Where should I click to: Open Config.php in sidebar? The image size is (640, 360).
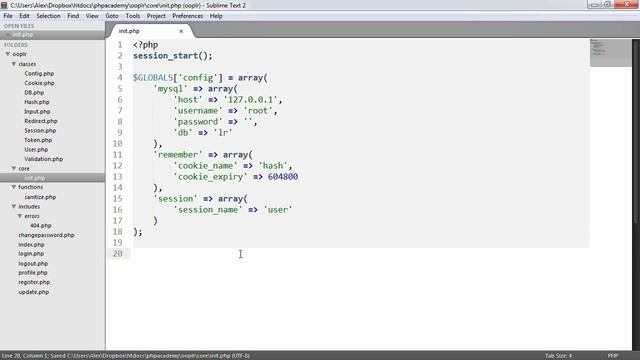39,73
